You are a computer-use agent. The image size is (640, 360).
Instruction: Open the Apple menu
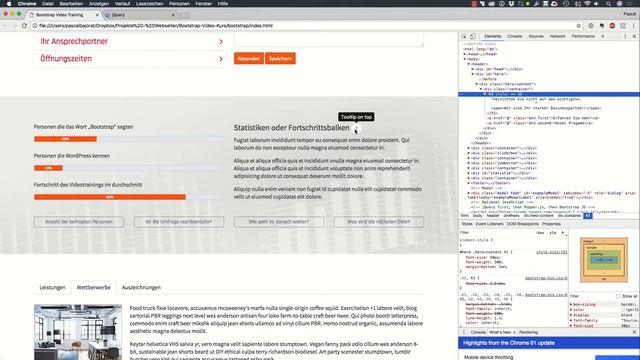pos(9,4)
